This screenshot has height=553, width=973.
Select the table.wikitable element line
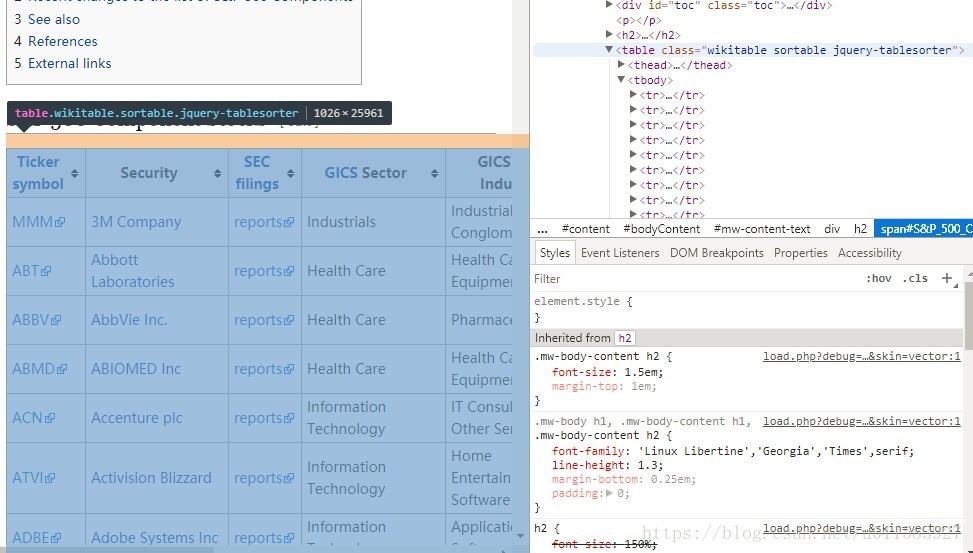753,50
